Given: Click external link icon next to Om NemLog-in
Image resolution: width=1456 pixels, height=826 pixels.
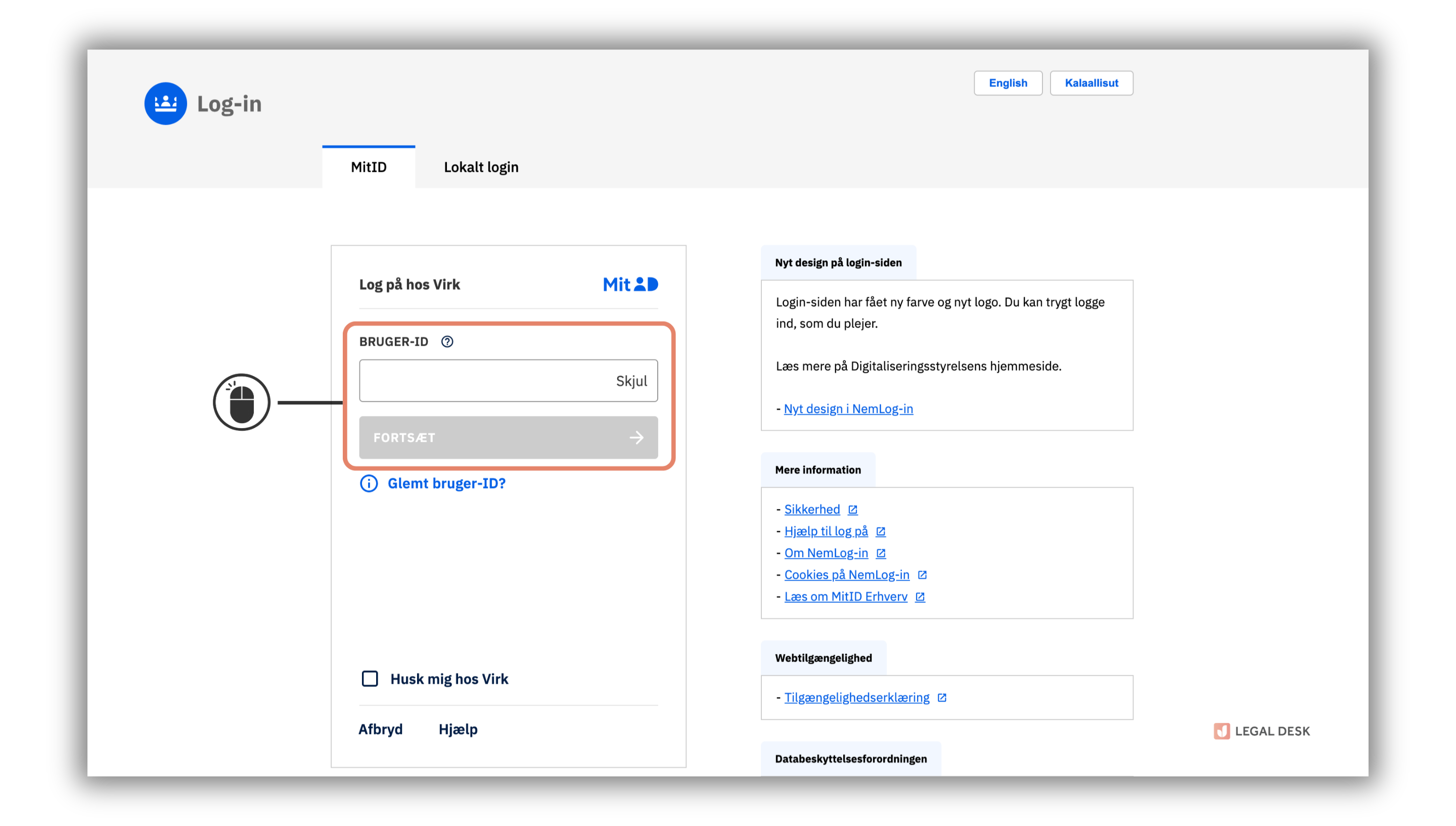Looking at the screenshot, I should point(880,553).
